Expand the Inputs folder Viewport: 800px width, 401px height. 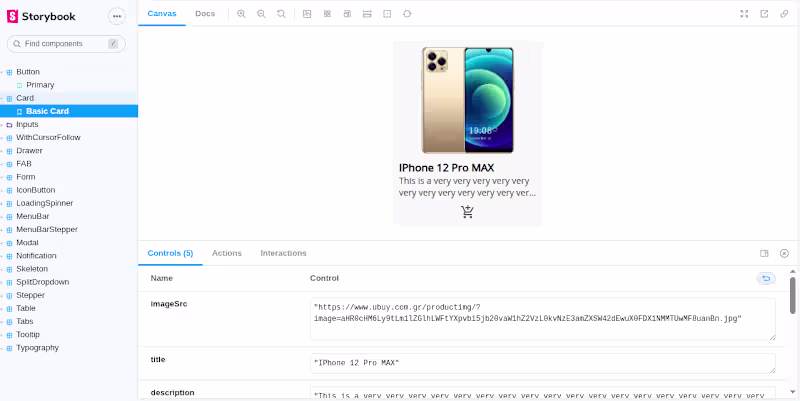click(27, 124)
